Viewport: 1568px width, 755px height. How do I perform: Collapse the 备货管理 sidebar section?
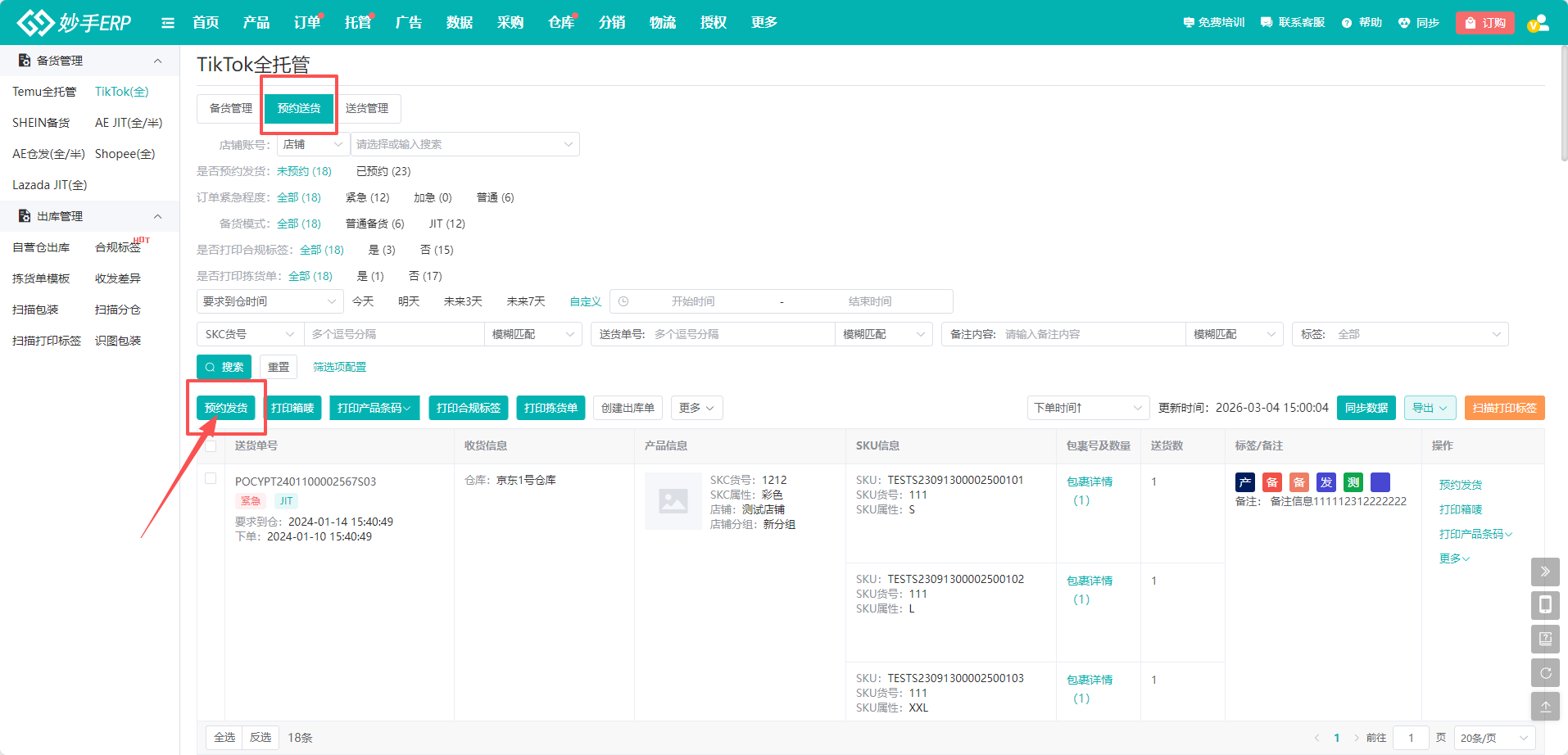point(158,61)
